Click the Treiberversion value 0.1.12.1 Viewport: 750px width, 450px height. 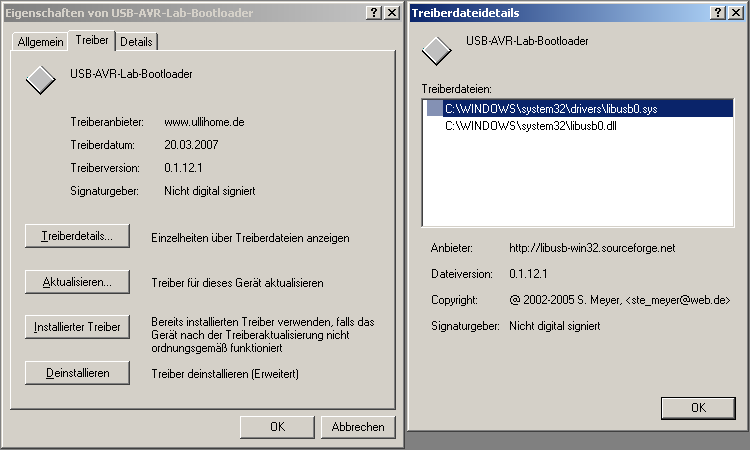pos(183,168)
